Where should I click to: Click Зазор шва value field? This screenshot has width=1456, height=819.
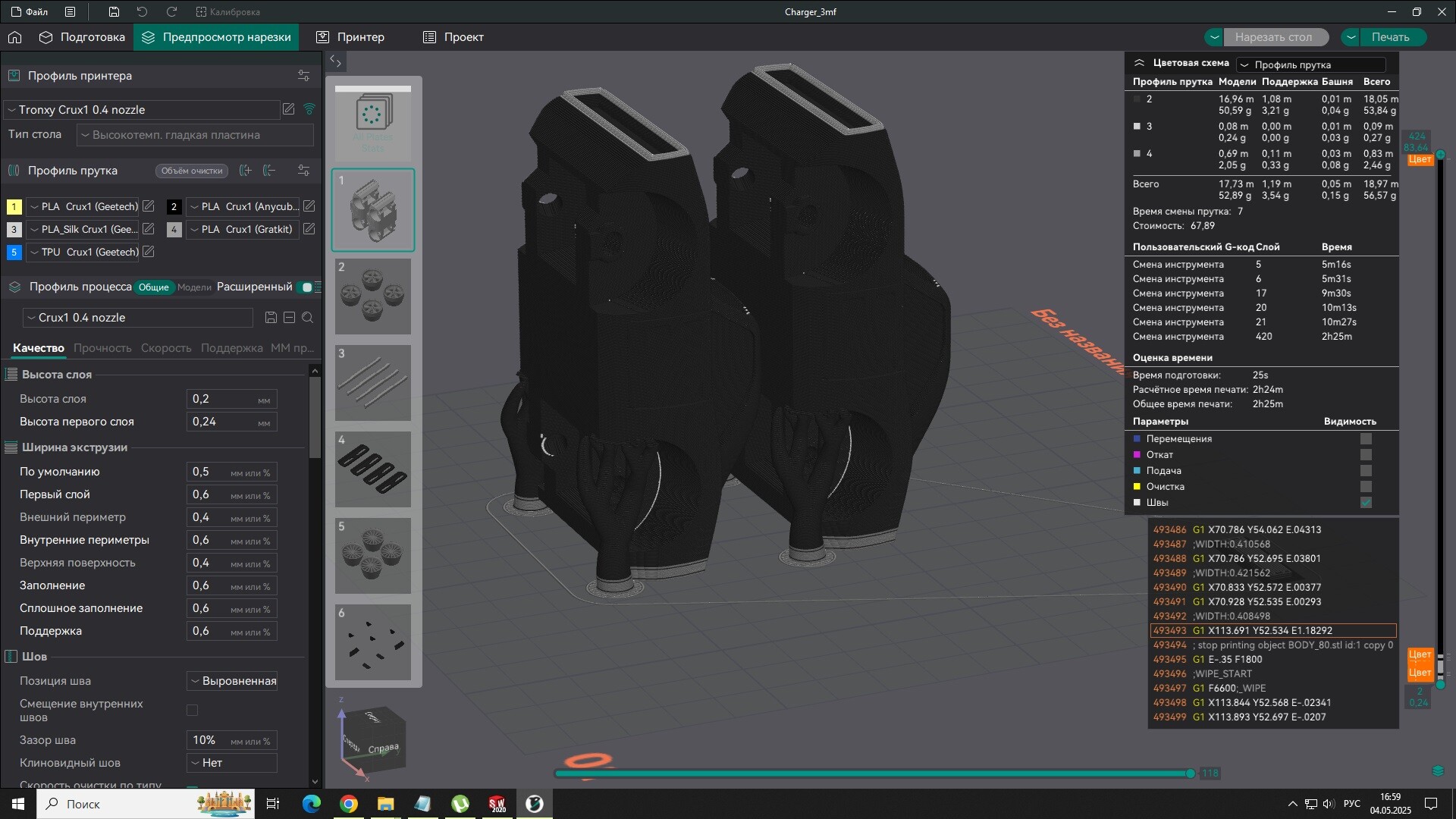[231, 740]
